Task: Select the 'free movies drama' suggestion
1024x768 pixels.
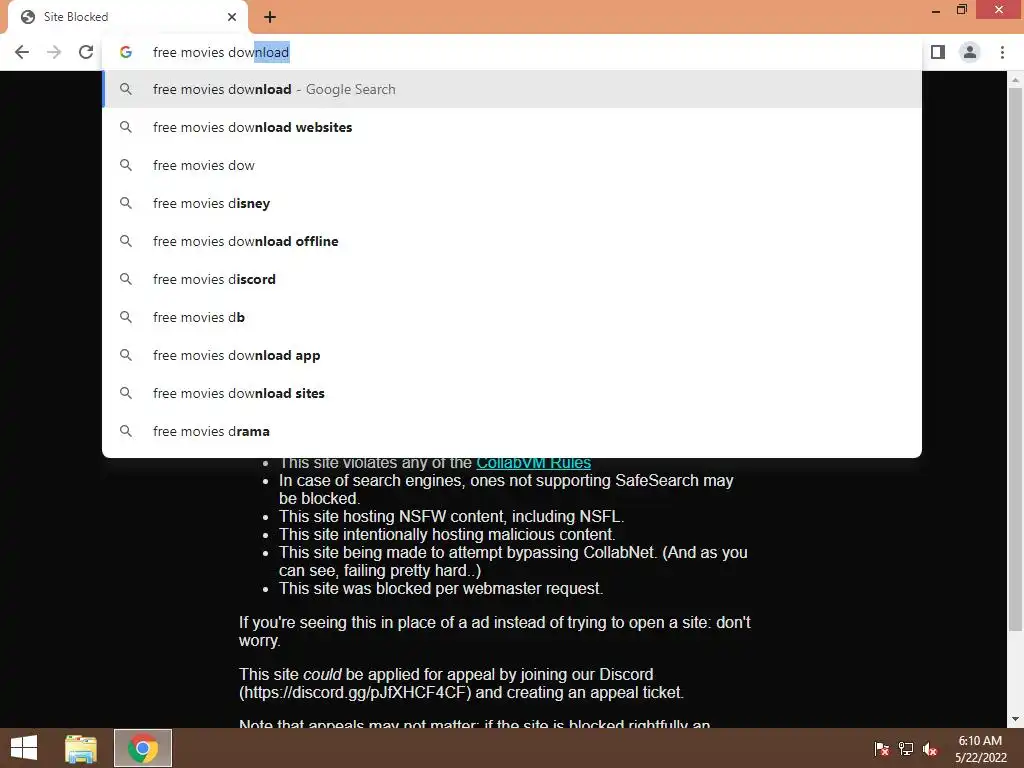Action: (x=512, y=431)
